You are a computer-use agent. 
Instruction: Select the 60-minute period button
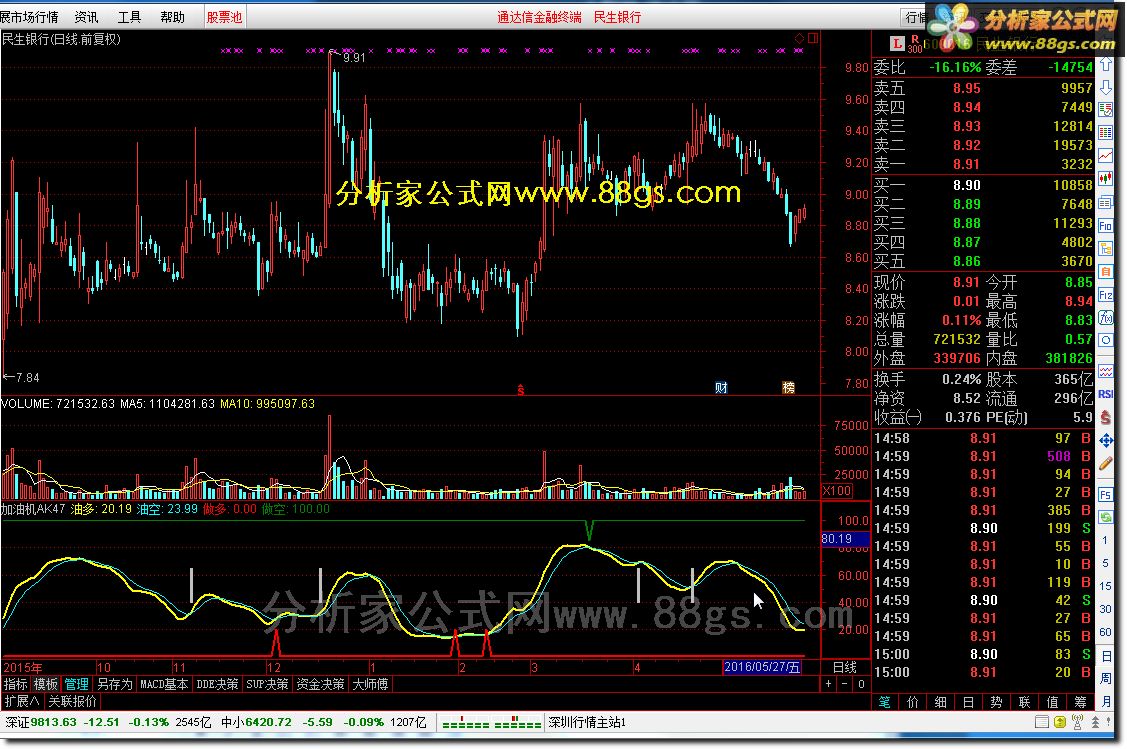[1105, 633]
